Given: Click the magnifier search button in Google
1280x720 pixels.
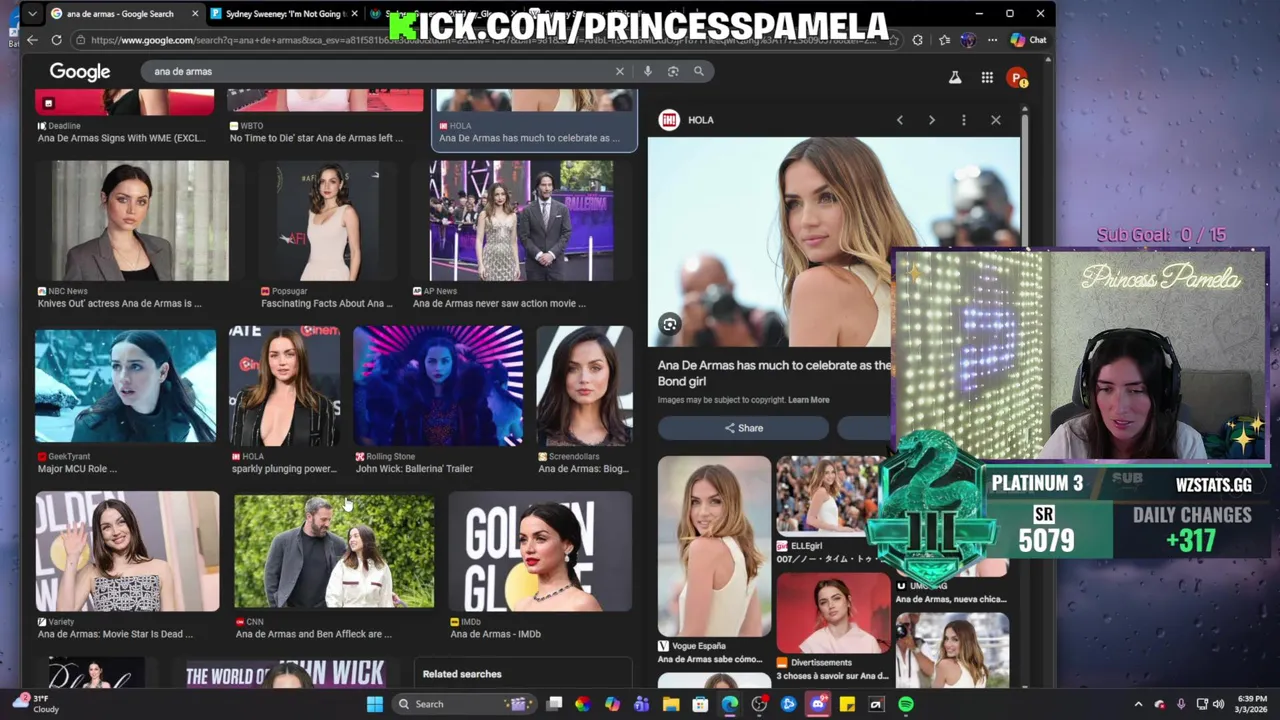Looking at the screenshot, I should point(699,71).
